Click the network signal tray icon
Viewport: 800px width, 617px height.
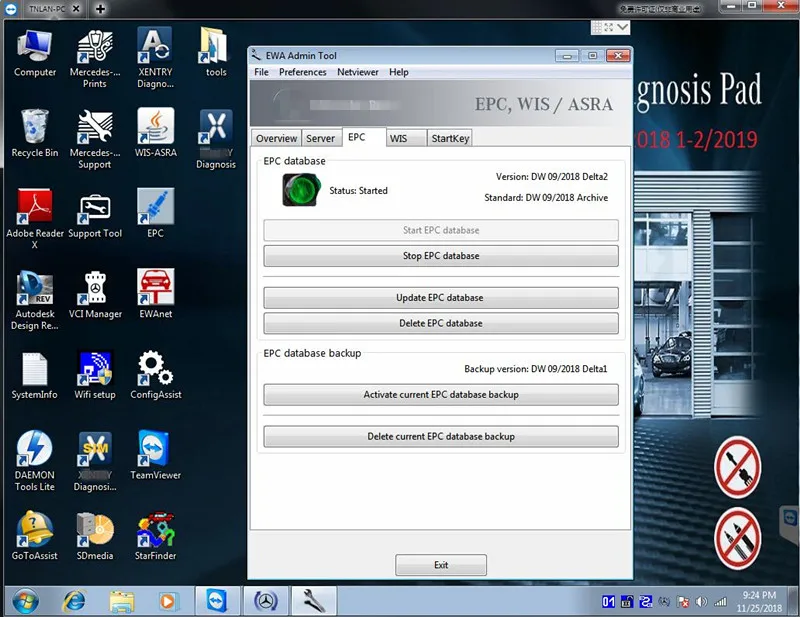tap(720, 602)
